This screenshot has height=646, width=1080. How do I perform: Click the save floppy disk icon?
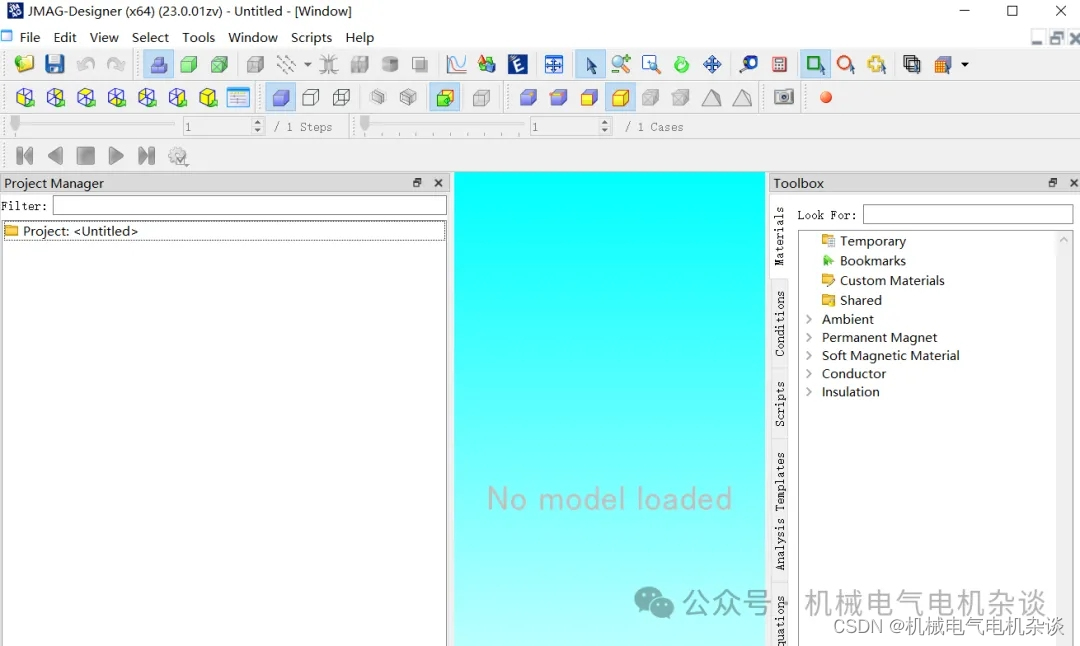54,65
